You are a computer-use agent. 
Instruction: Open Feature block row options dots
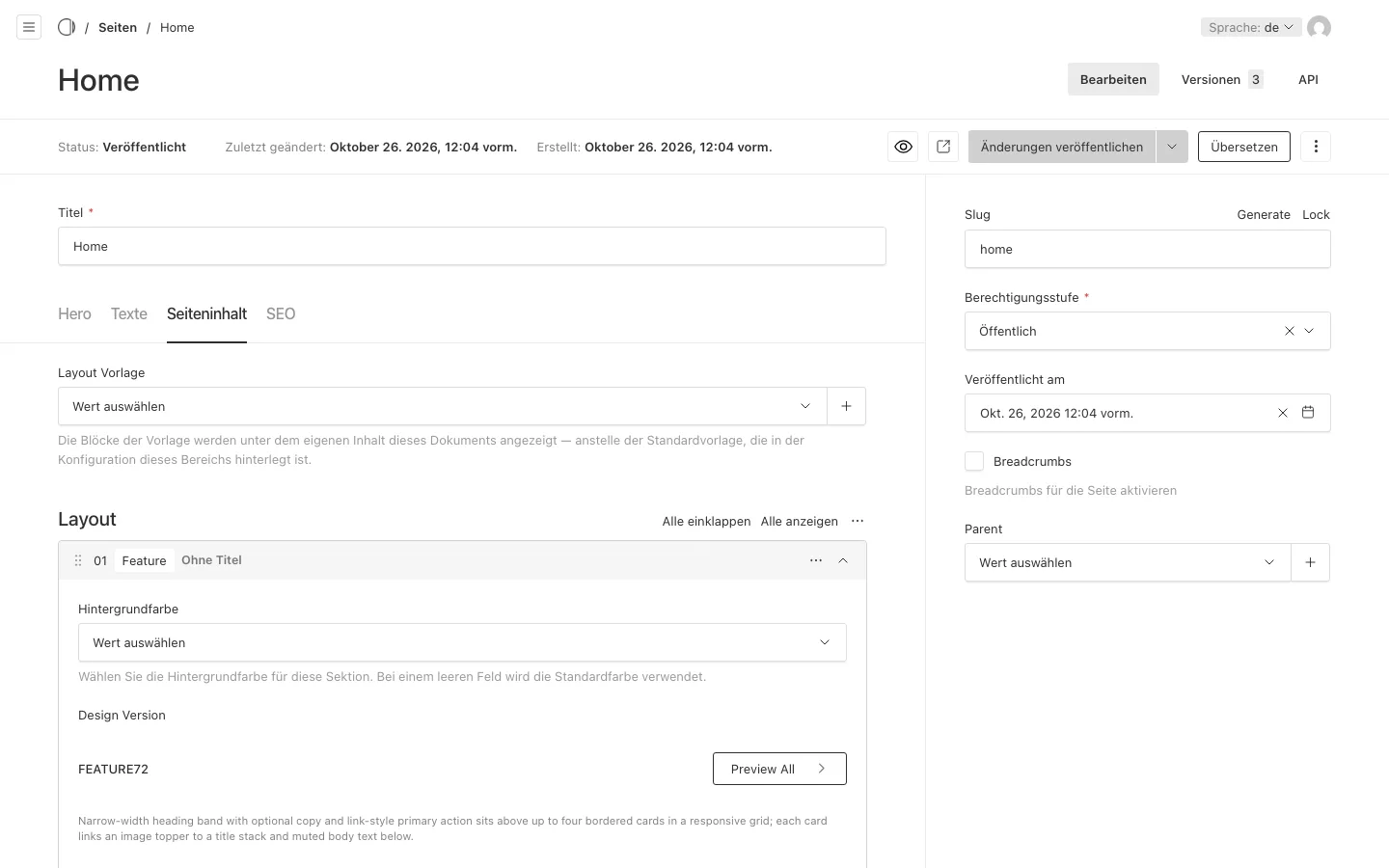(816, 560)
